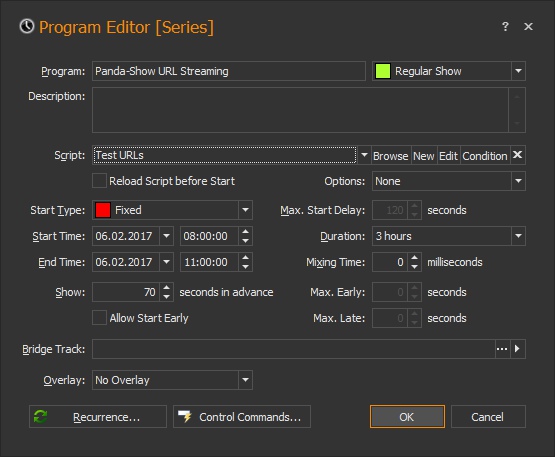This screenshot has height=457, width=555.
Task: Expand the Overlay dropdown list
Action: click(x=245, y=380)
